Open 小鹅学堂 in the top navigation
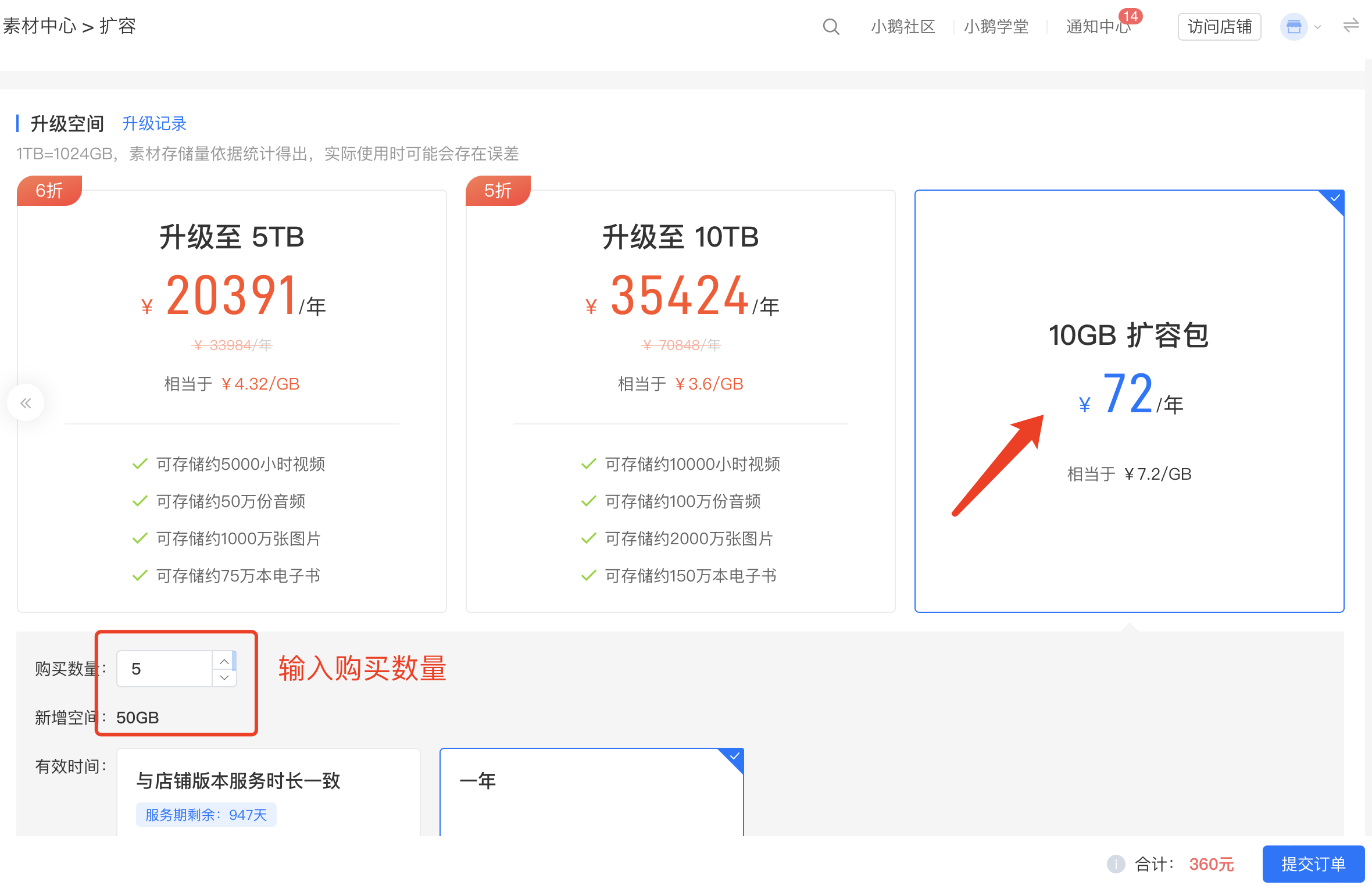 point(996,27)
